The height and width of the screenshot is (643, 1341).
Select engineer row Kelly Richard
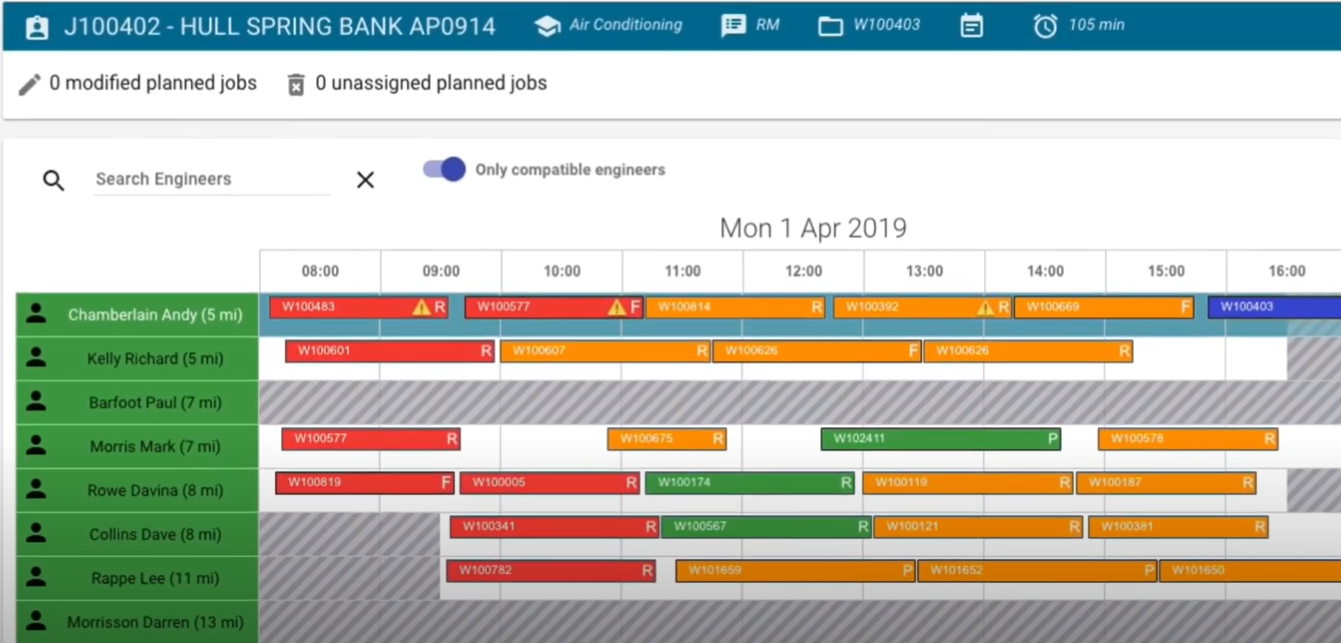tap(137, 358)
